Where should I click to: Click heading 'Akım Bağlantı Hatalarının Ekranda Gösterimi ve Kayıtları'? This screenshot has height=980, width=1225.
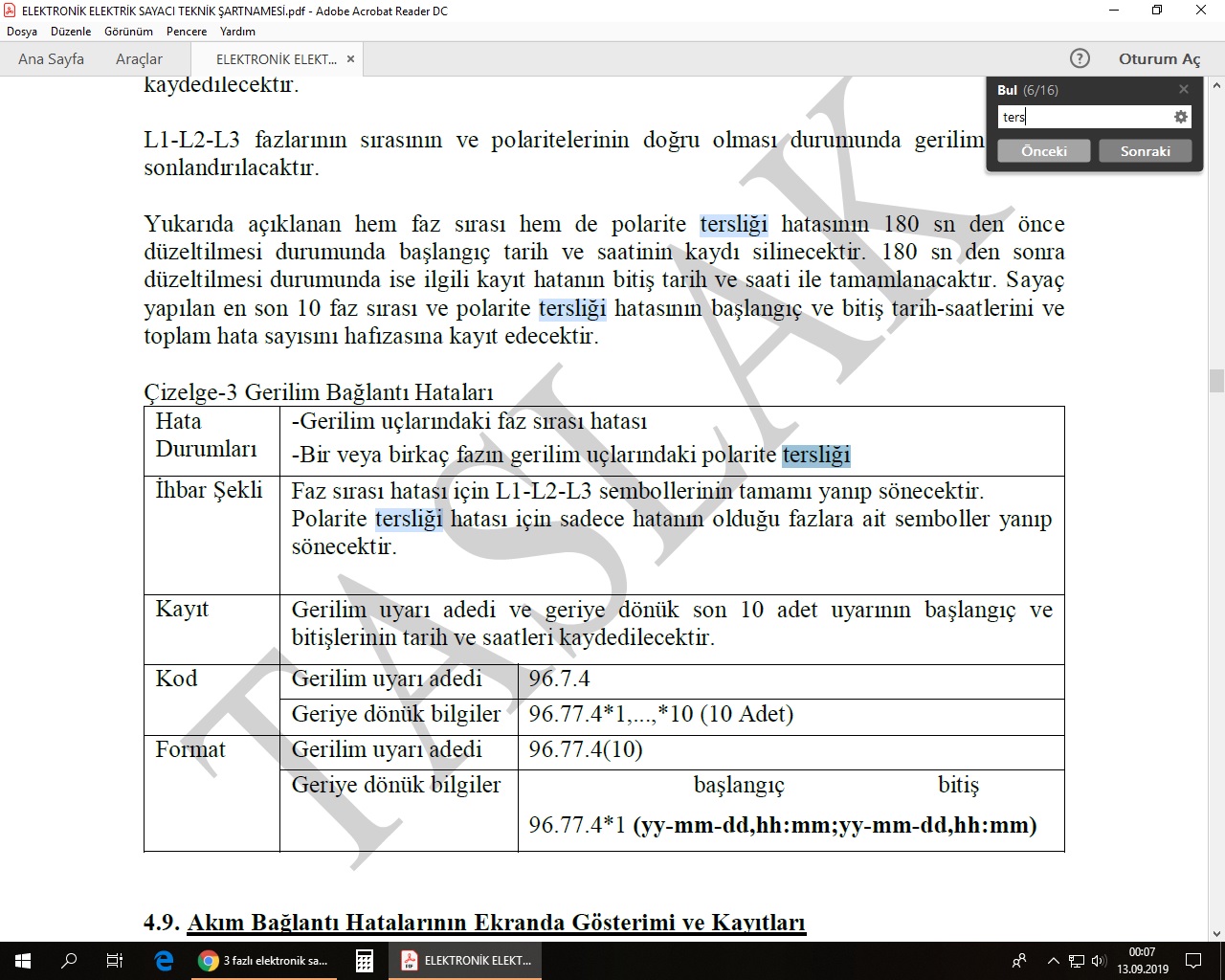(497, 923)
